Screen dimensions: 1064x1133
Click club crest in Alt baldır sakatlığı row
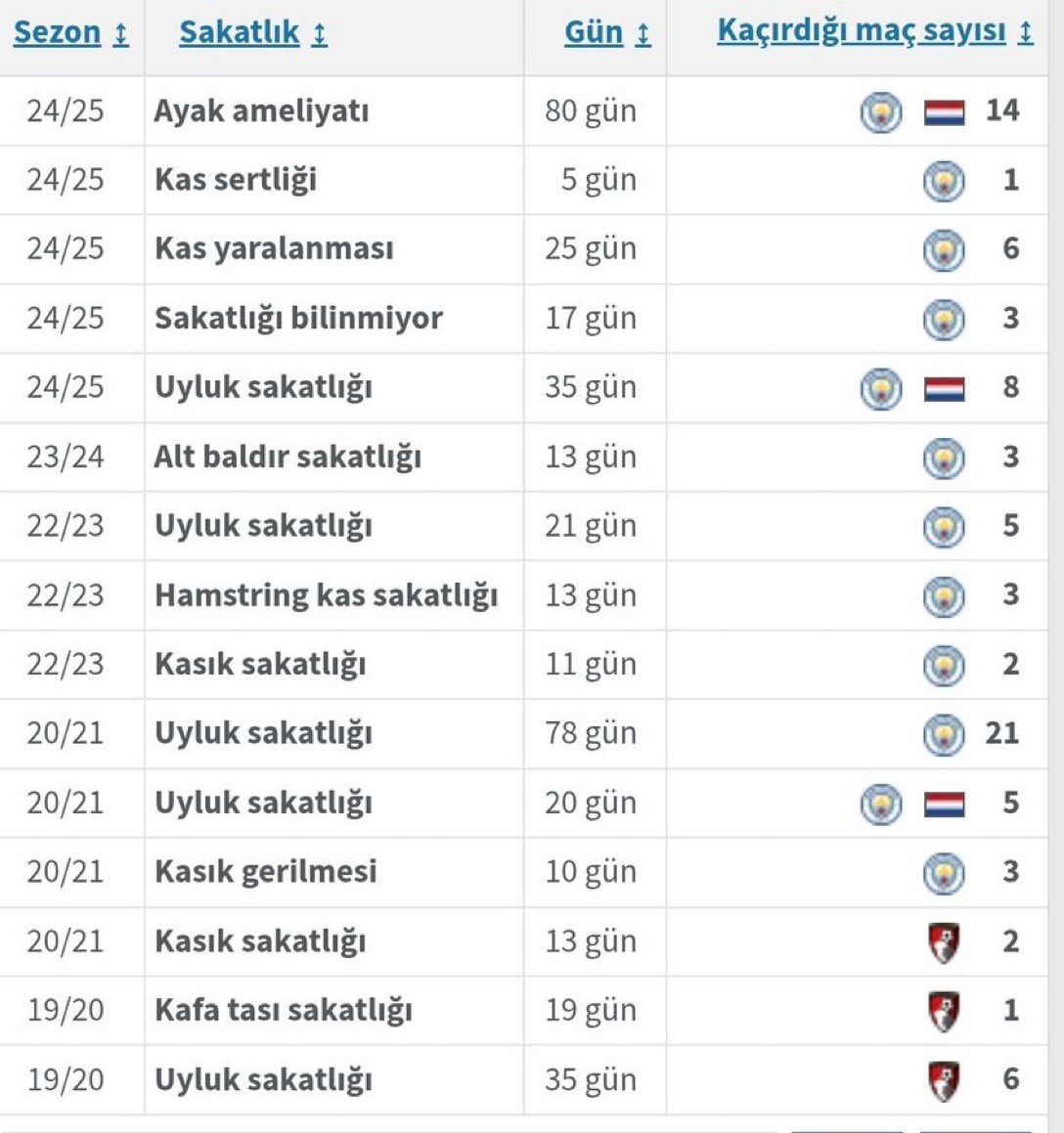944,458
